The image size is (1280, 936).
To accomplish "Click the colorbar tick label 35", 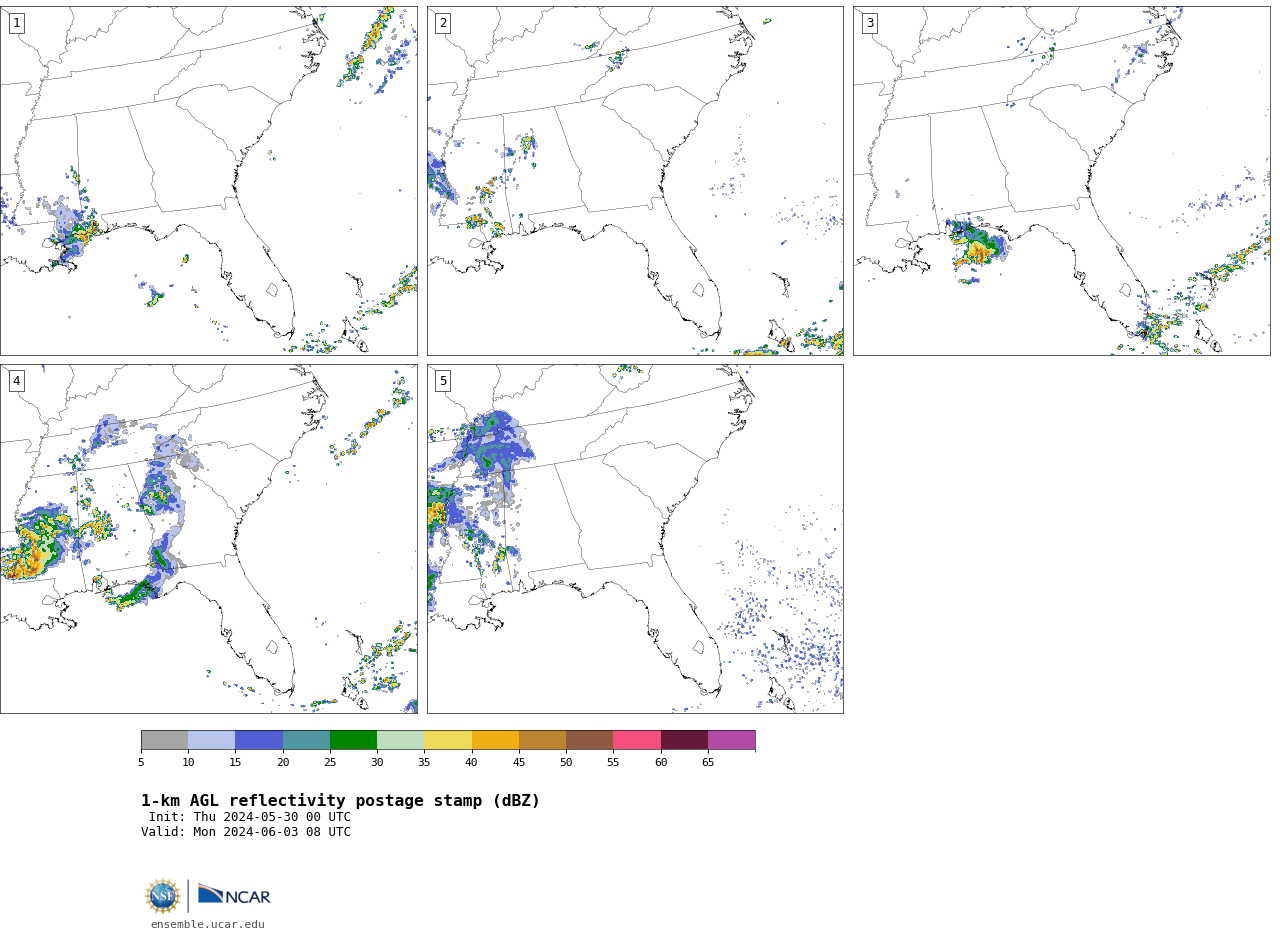I will click(x=424, y=762).
